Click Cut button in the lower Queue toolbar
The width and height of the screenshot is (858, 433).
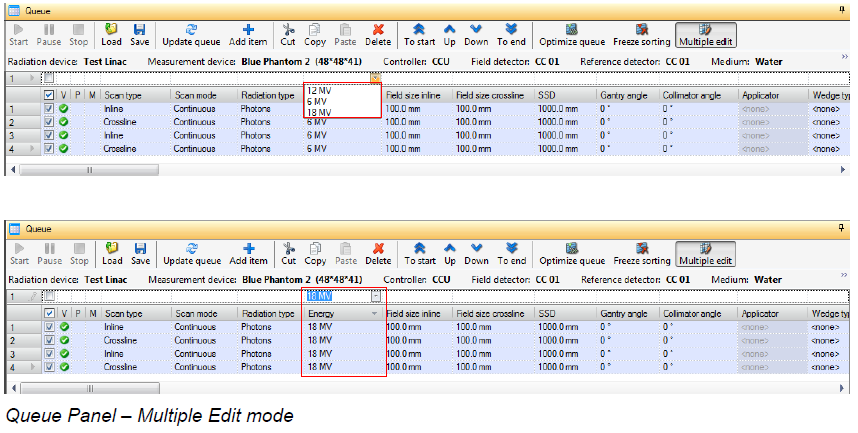(288, 254)
